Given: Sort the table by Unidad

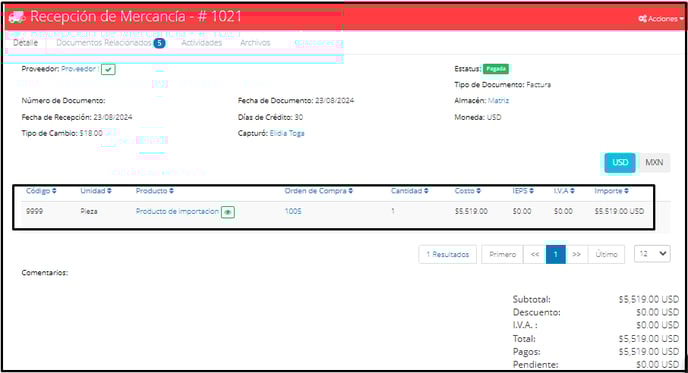Looking at the screenshot, I should pyautogui.click(x=96, y=191).
